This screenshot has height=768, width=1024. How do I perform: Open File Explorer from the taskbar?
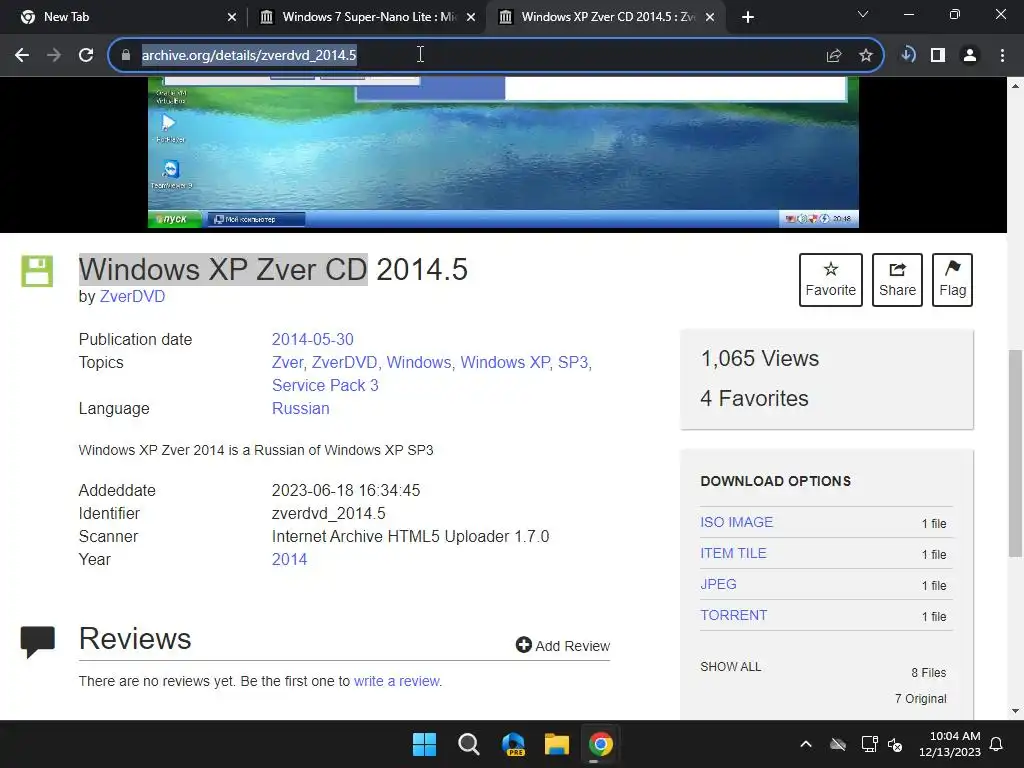click(x=557, y=744)
